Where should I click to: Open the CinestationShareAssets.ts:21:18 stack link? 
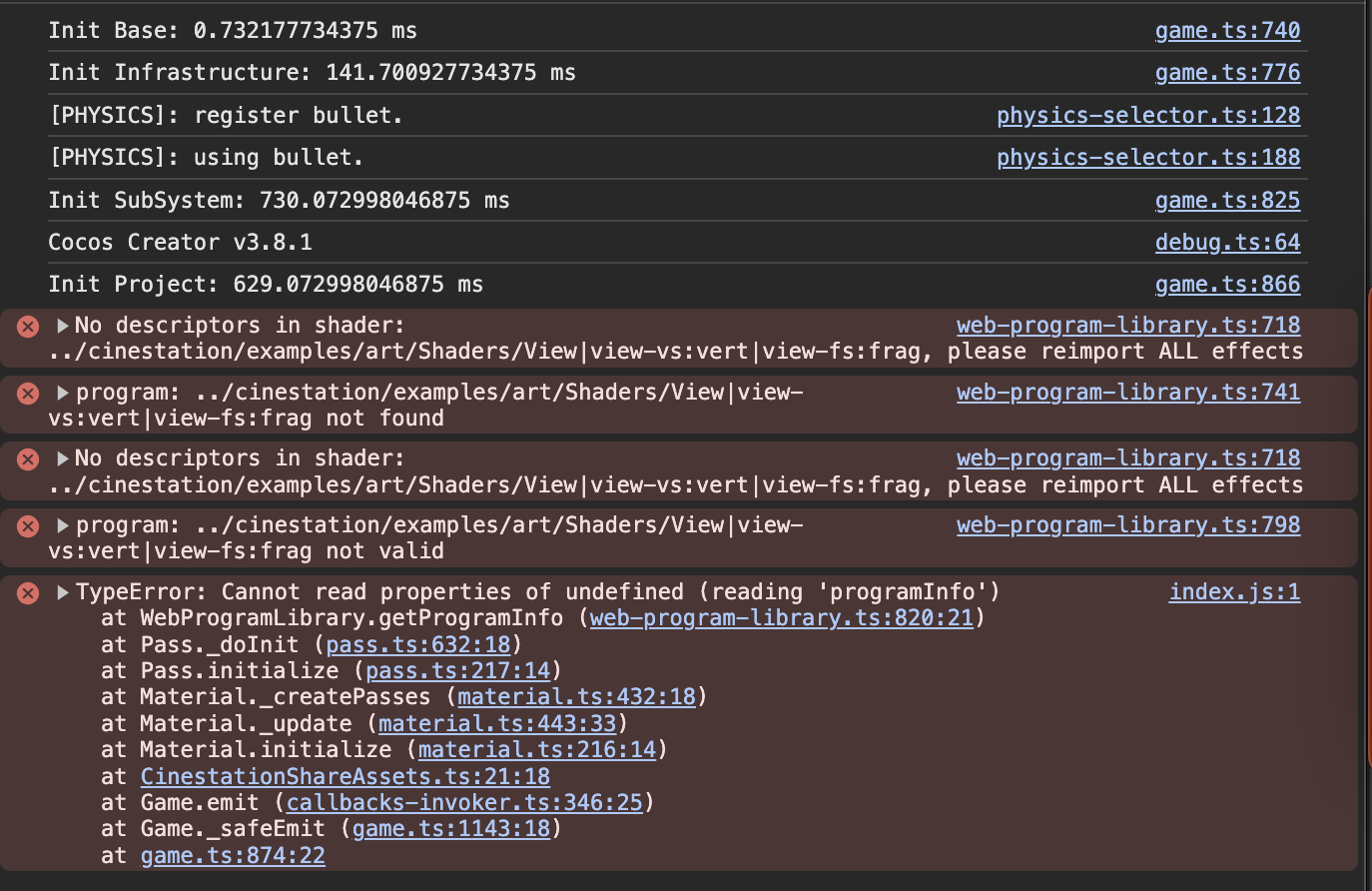344,777
